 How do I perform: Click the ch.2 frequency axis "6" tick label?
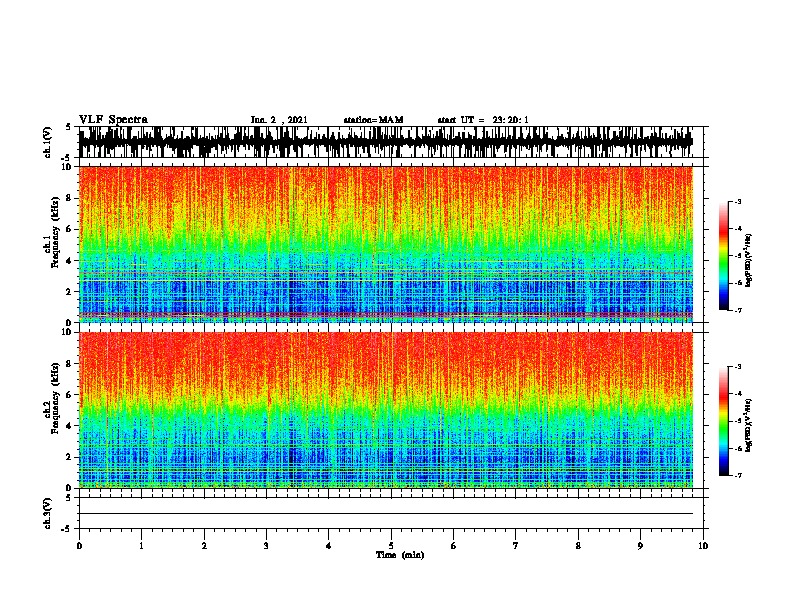70,395
